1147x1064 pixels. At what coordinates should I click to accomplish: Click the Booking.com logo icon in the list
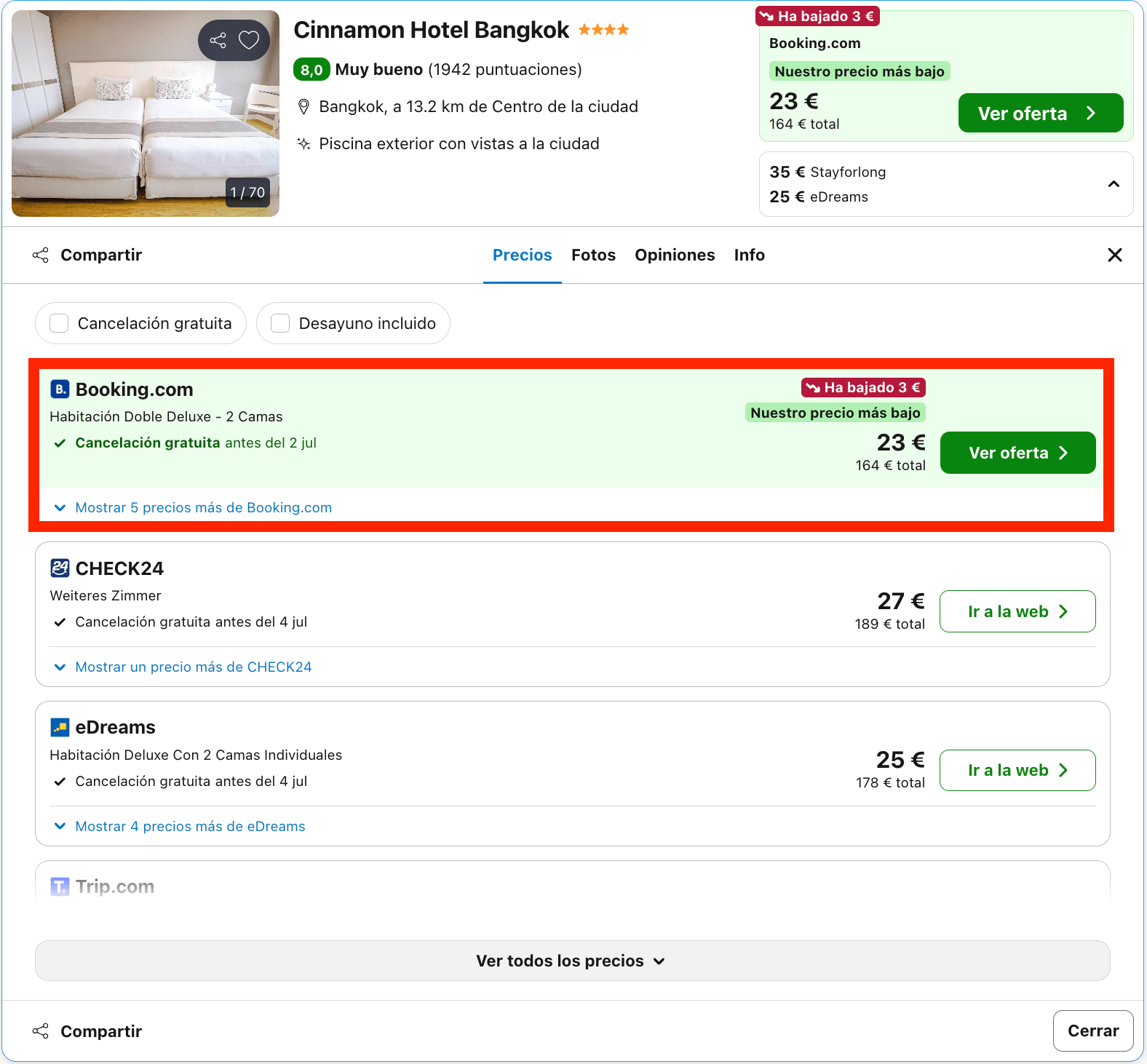click(x=60, y=389)
